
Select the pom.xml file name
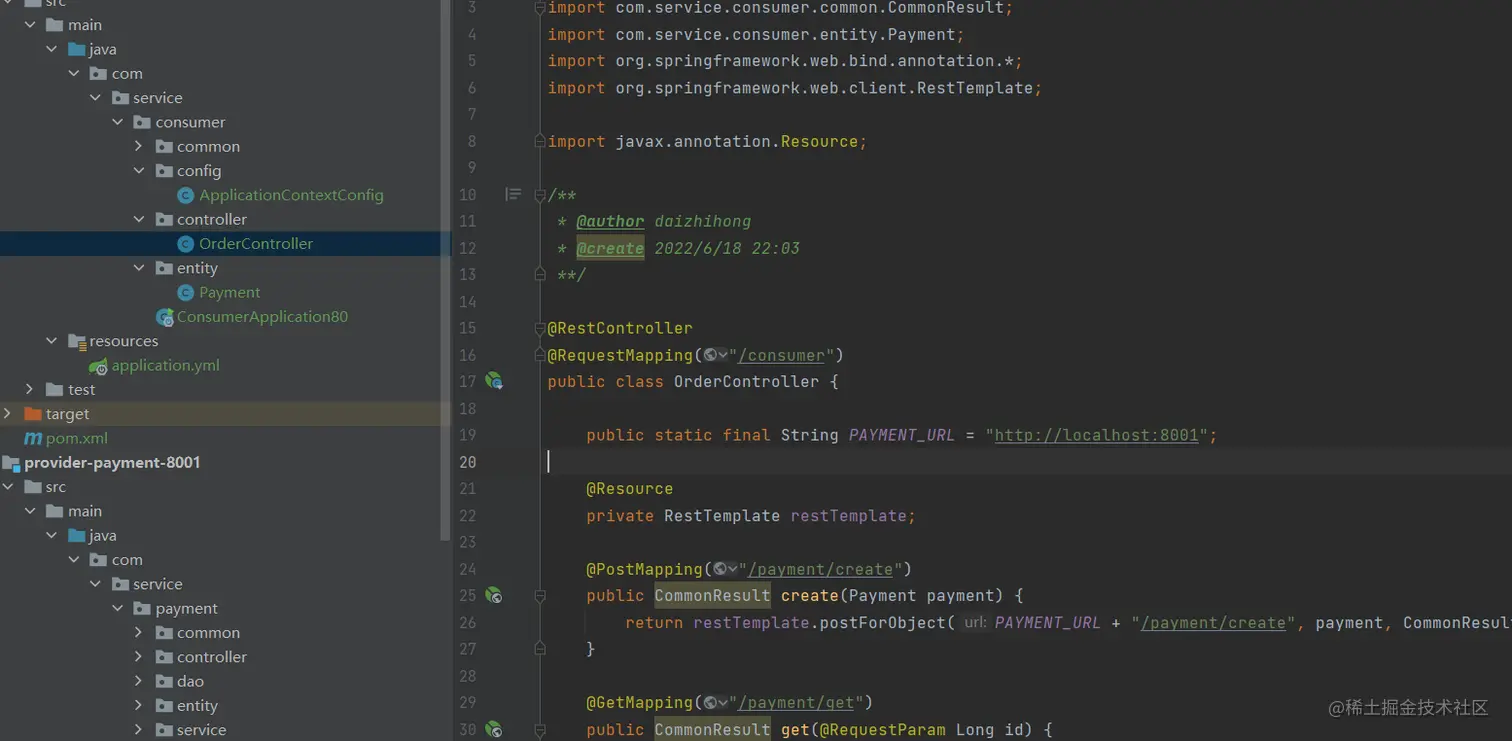click(77, 438)
